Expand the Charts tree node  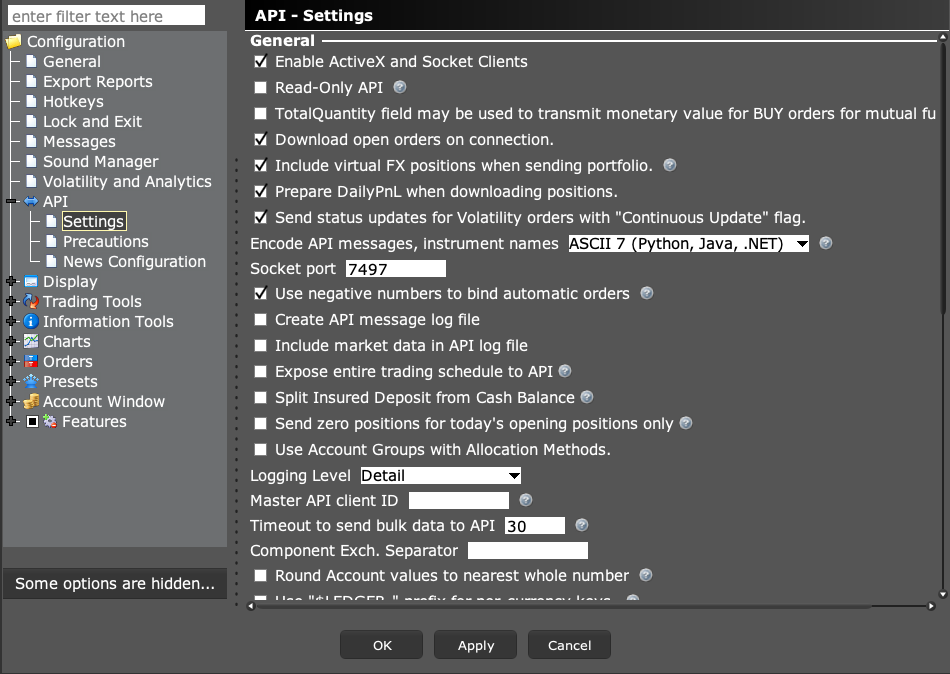point(12,341)
